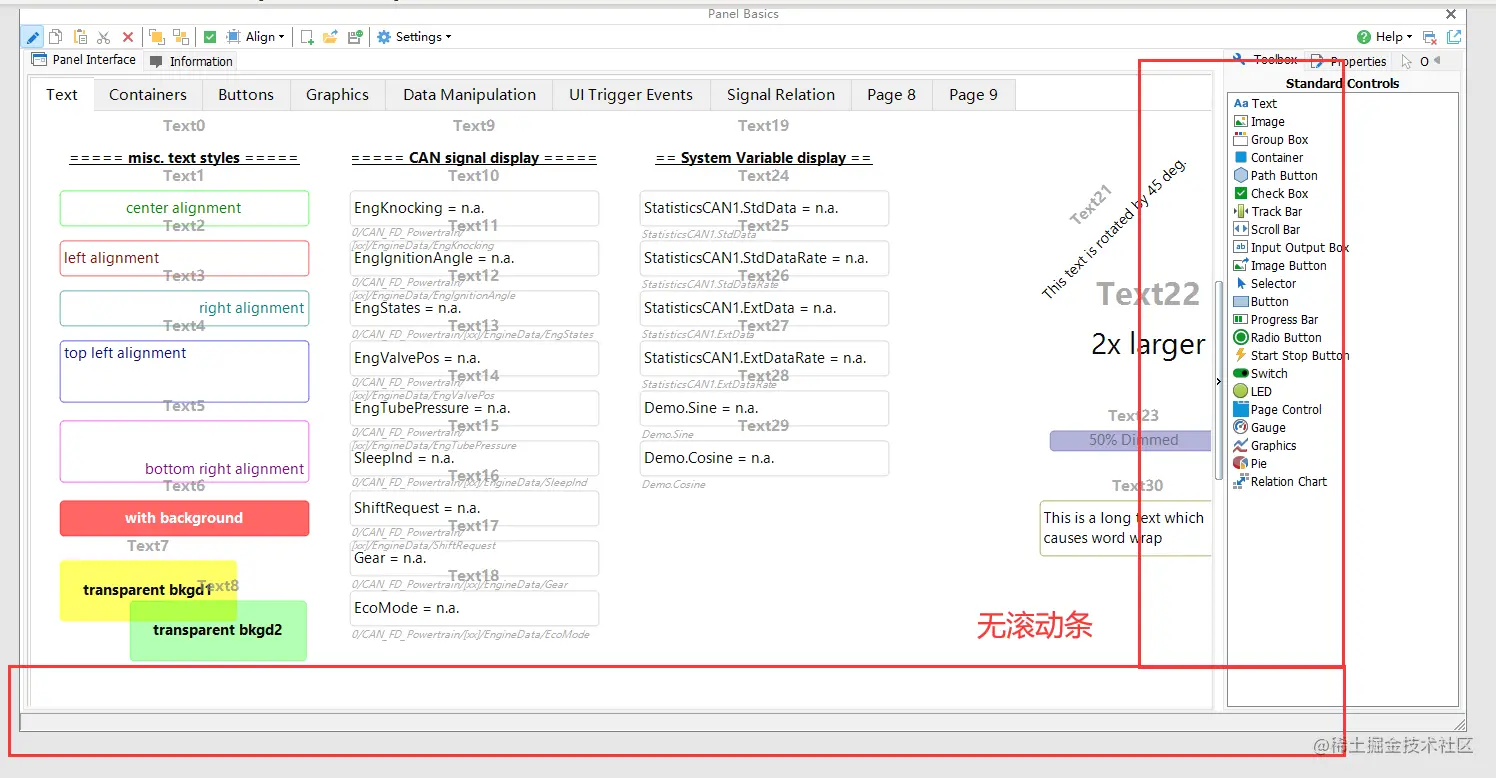Select the Page 9 tab
The image size is (1496, 778).
[973, 94]
